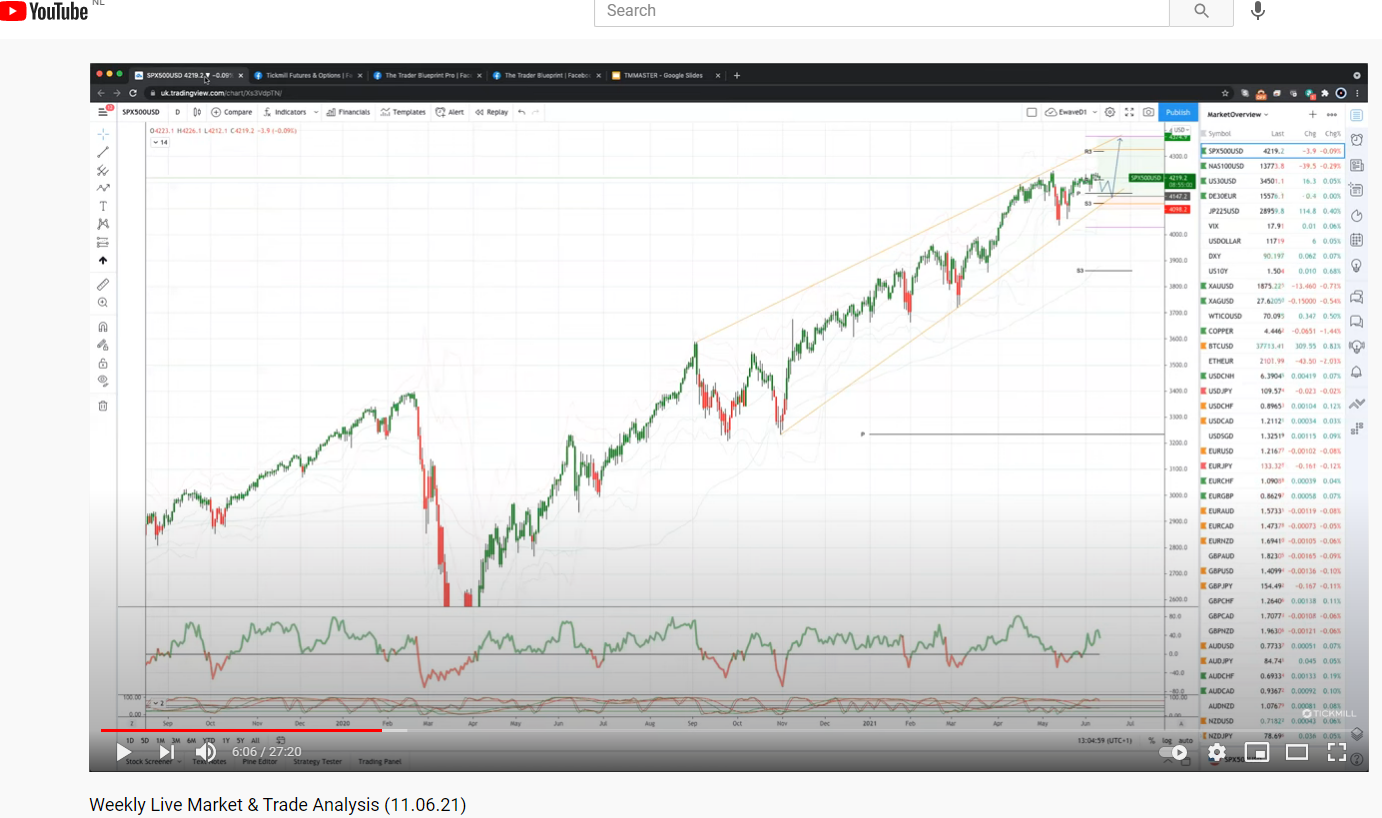
Task: Select the crosshair cursor tool
Action: pos(103,133)
